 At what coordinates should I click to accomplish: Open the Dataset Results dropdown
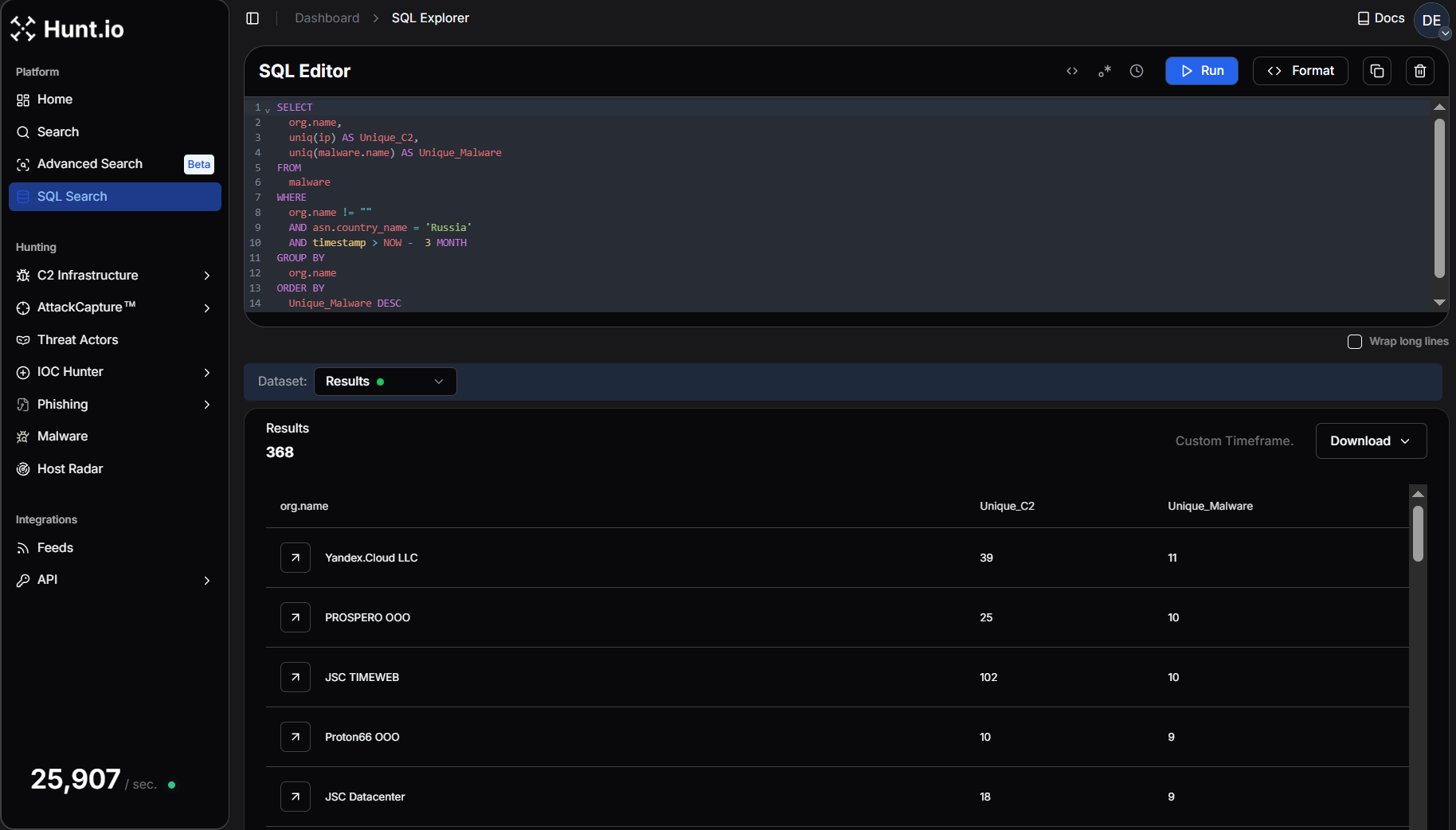click(x=385, y=382)
